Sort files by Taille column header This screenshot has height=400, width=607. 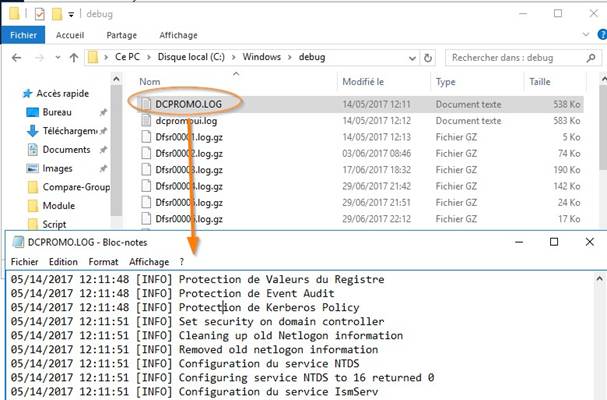click(540, 82)
